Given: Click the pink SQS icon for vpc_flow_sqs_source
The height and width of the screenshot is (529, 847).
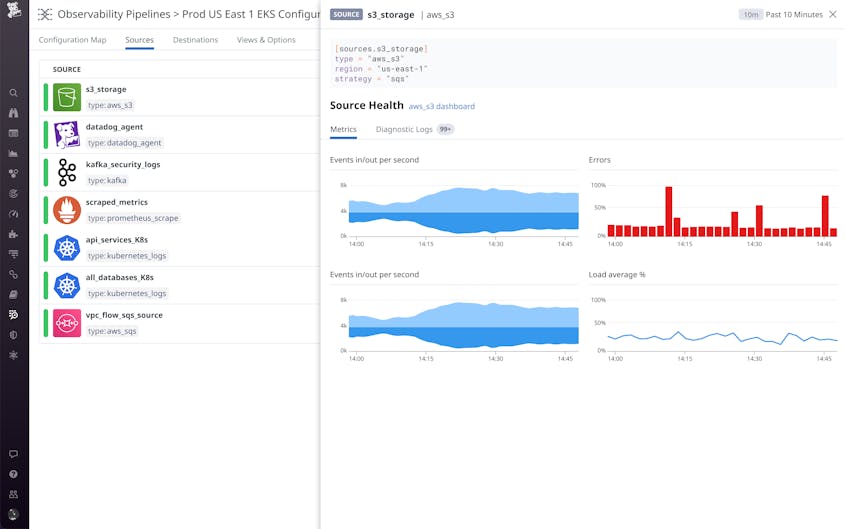Looking at the screenshot, I should [67, 323].
